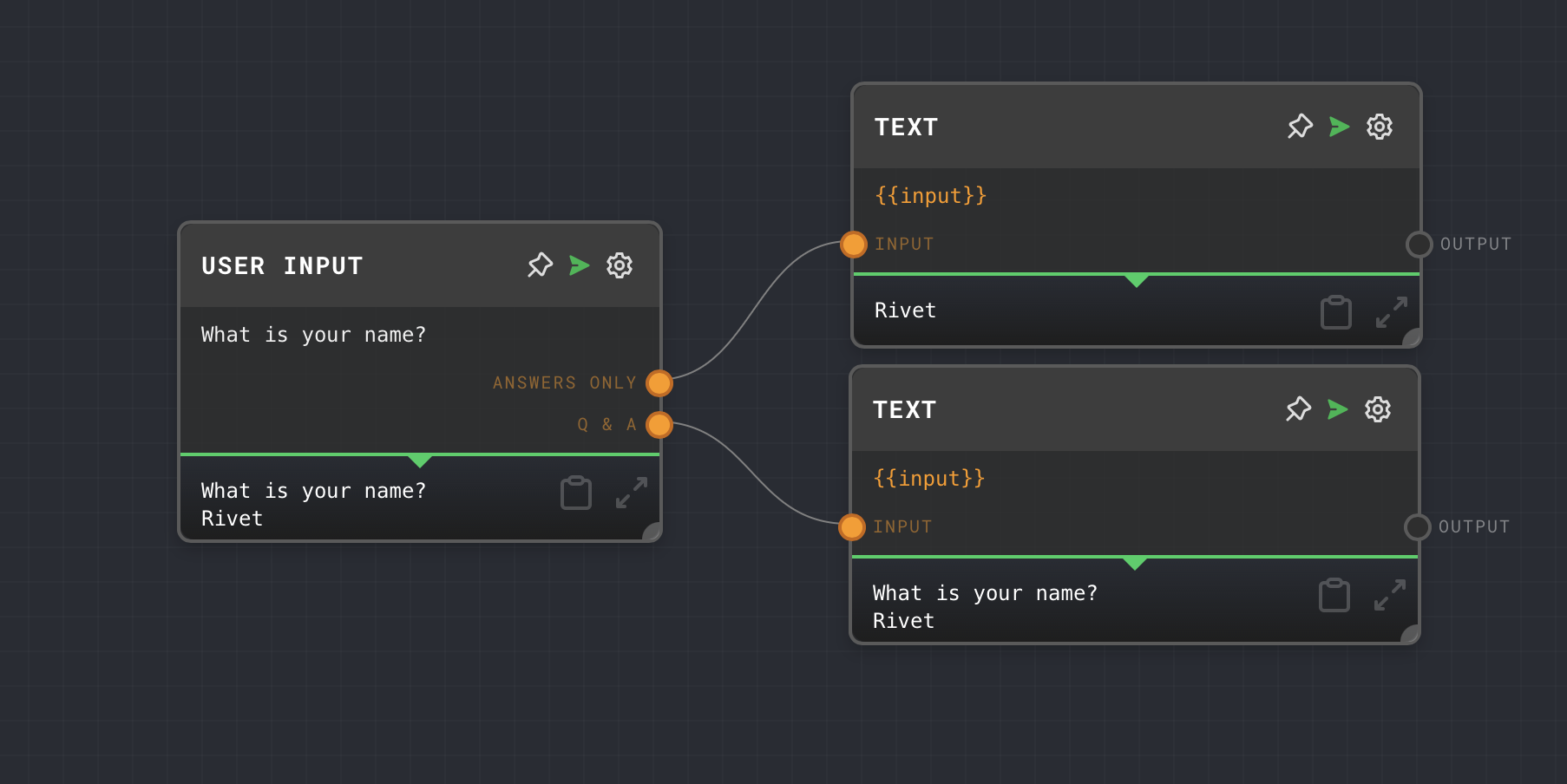1567x784 pixels.
Task: Click upper Text node Output port
Action: coord(1419,245)
